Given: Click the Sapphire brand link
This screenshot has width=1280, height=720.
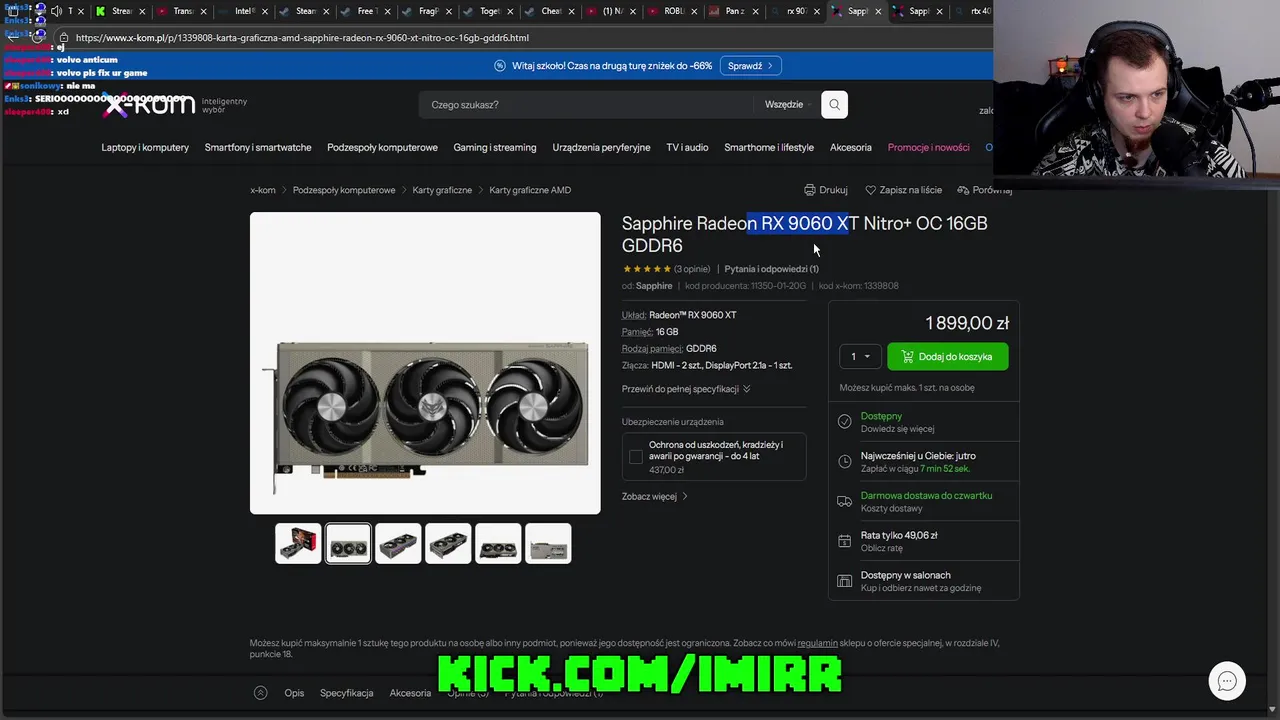Looking at the screenshot, I should point(654,286).
